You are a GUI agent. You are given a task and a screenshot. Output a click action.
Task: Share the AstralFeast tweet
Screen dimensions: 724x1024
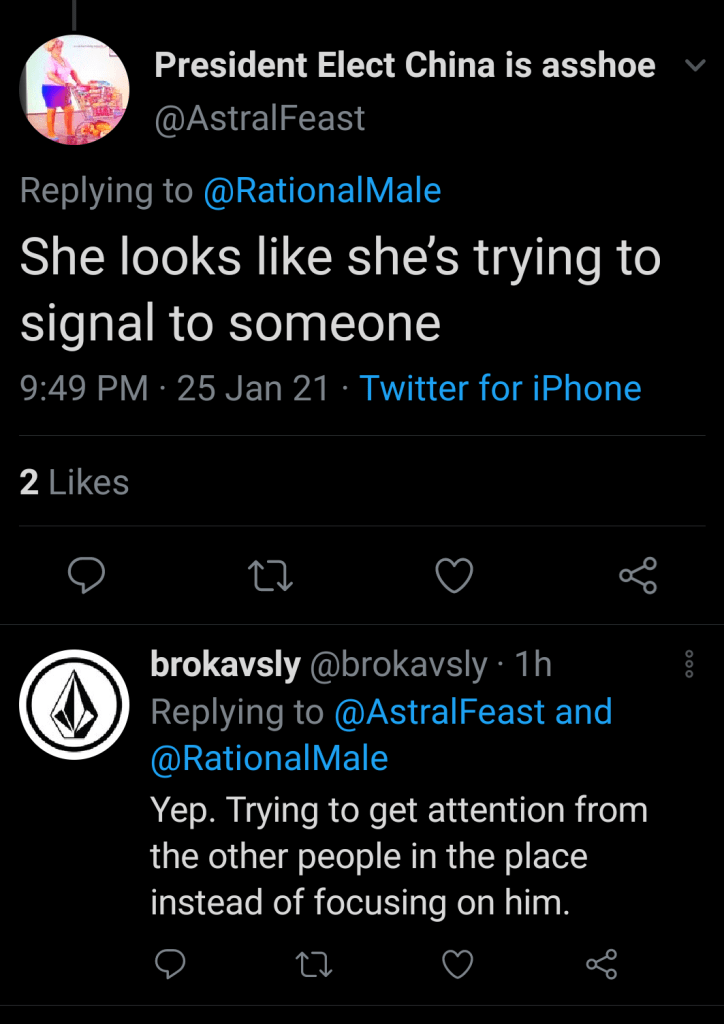[638, 575]
